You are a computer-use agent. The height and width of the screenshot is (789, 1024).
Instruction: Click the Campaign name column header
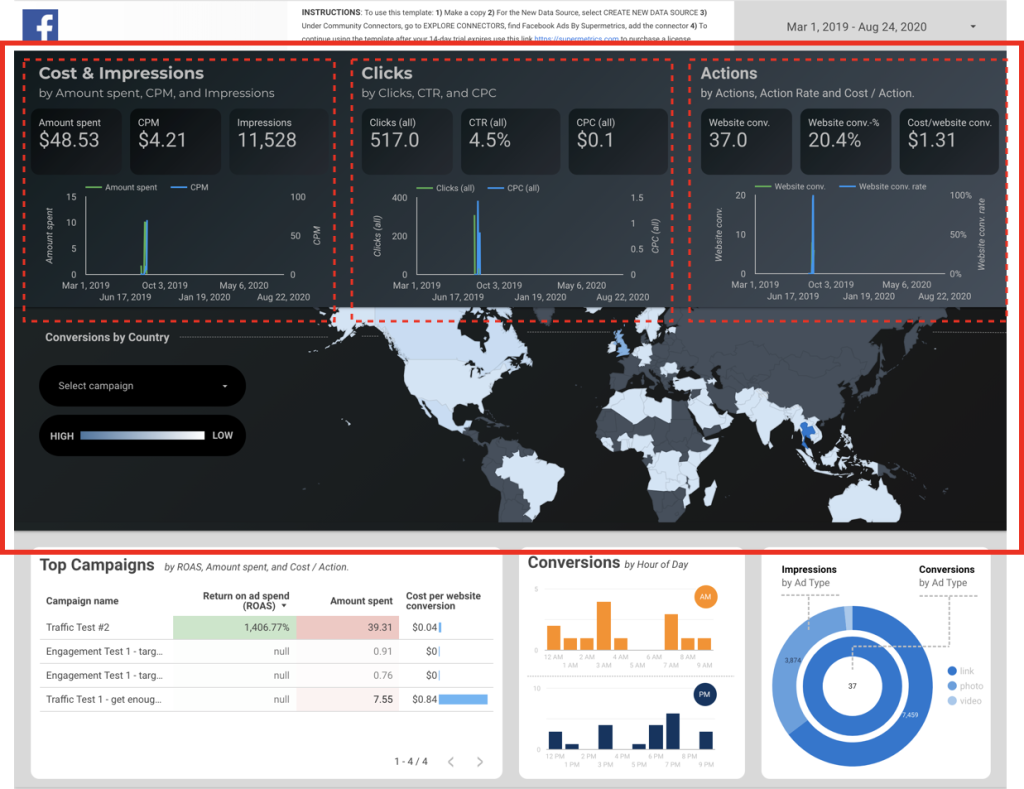pyautogui.click(x=82, y=601)
